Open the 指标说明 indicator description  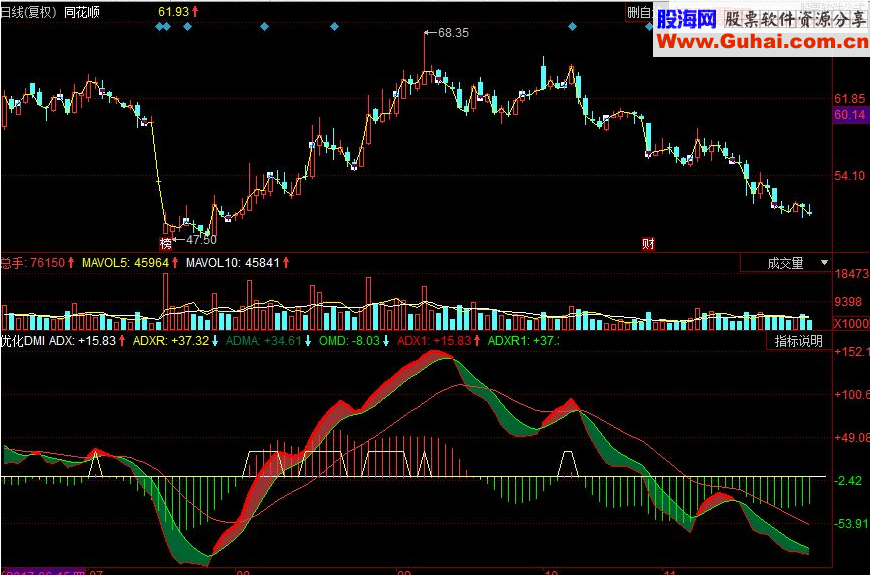799,341
